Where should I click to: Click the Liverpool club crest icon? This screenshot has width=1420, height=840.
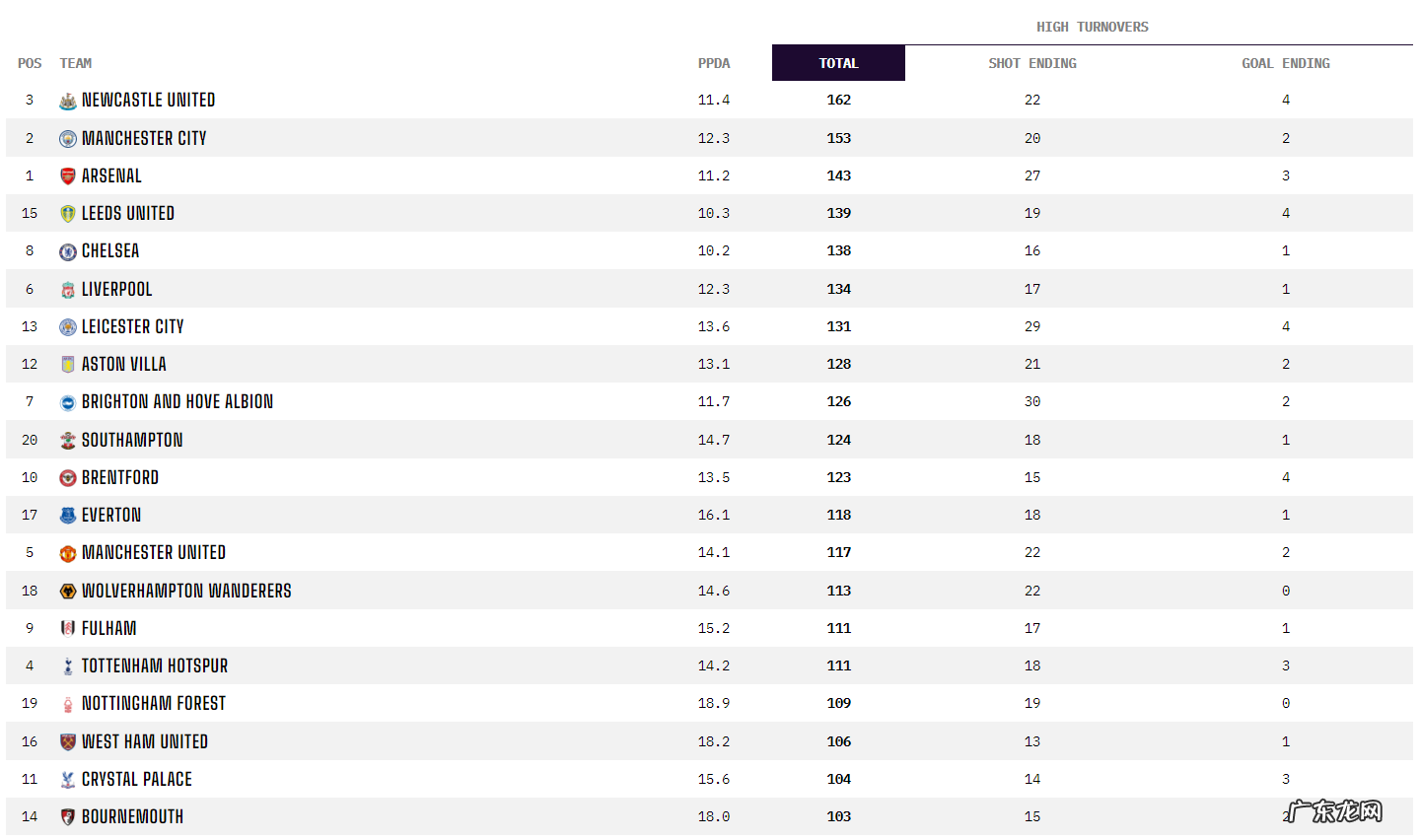[68, 290]
